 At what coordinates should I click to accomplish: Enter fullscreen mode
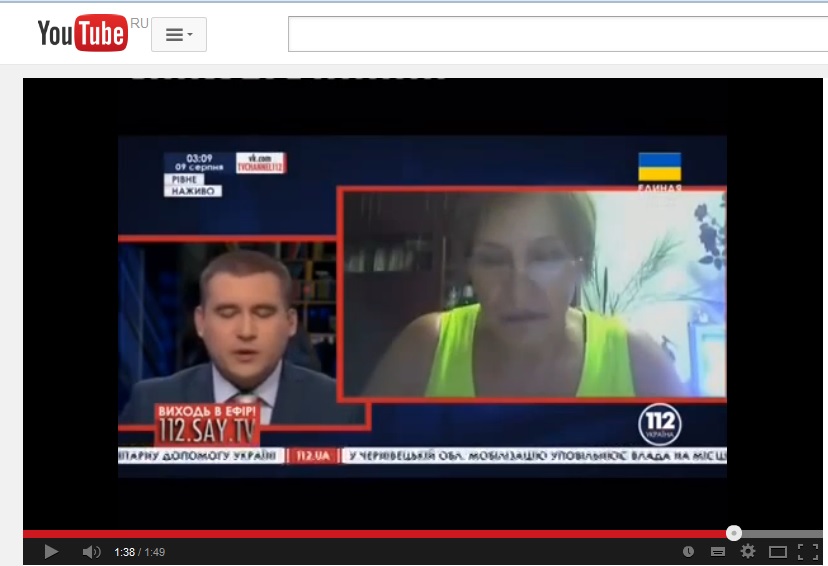click(807, 551)
